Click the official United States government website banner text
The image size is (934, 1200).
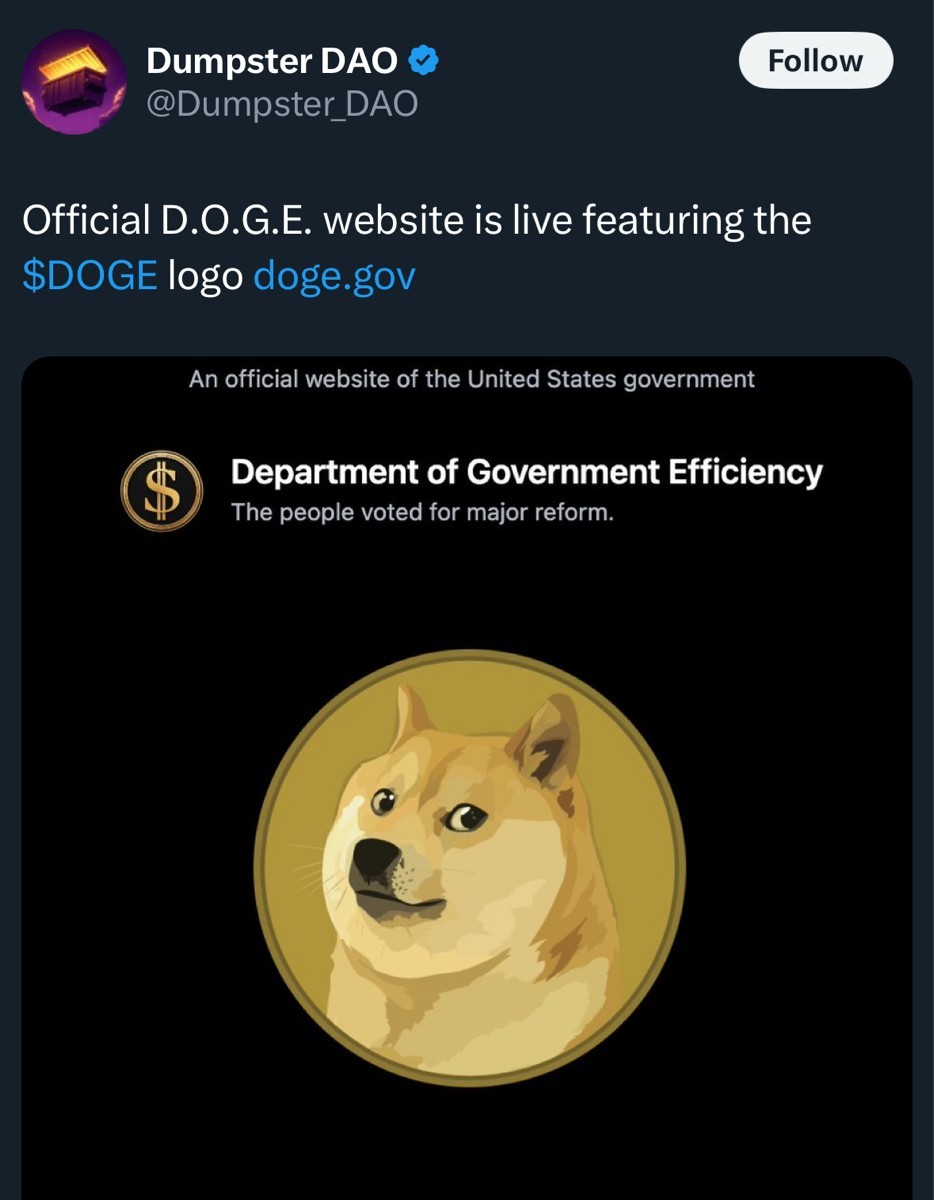click(471, 380)
